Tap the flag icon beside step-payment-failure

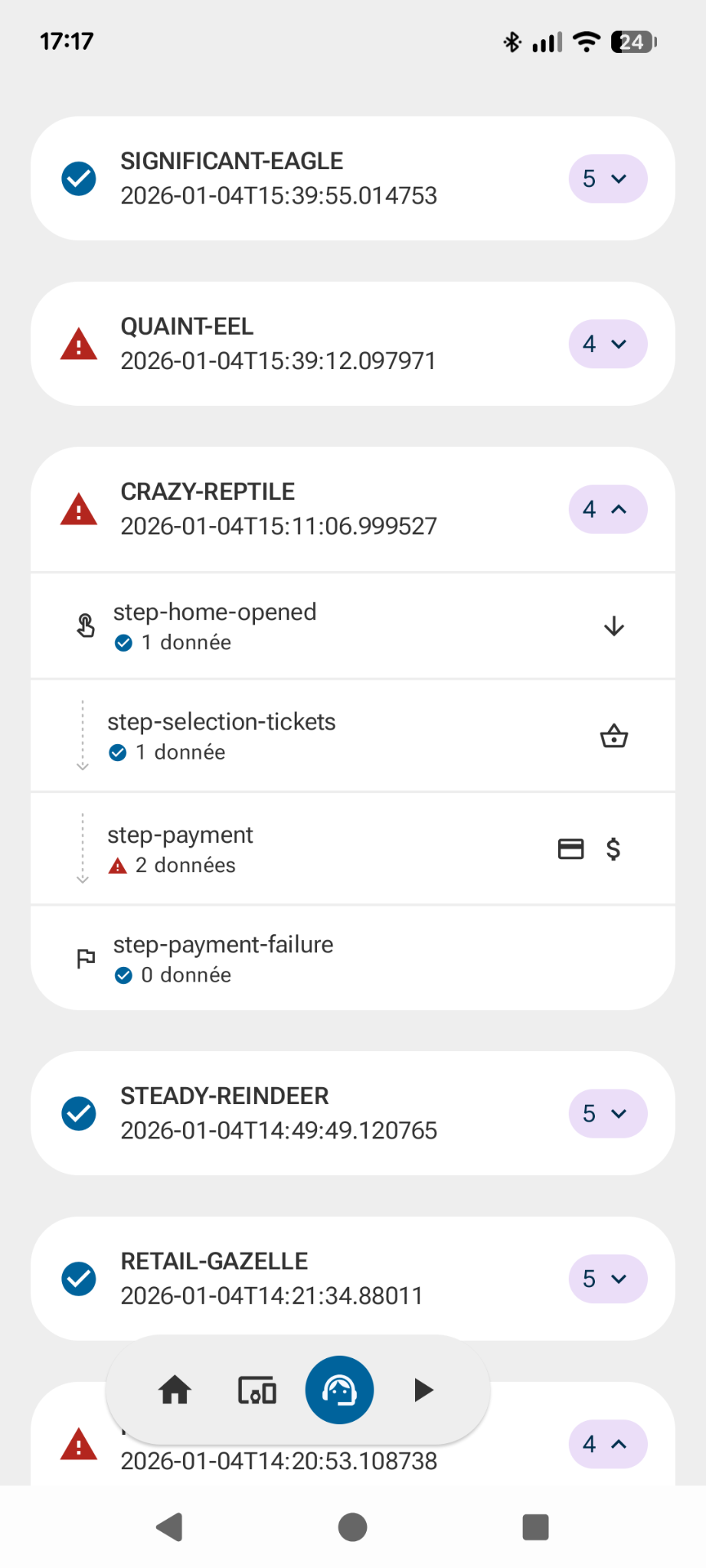[x=86, y=959]
